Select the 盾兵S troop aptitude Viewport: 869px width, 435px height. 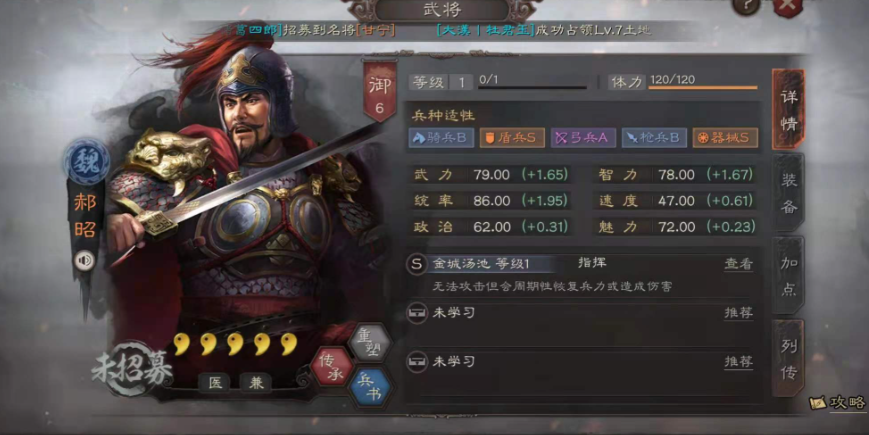coord(512,138)
